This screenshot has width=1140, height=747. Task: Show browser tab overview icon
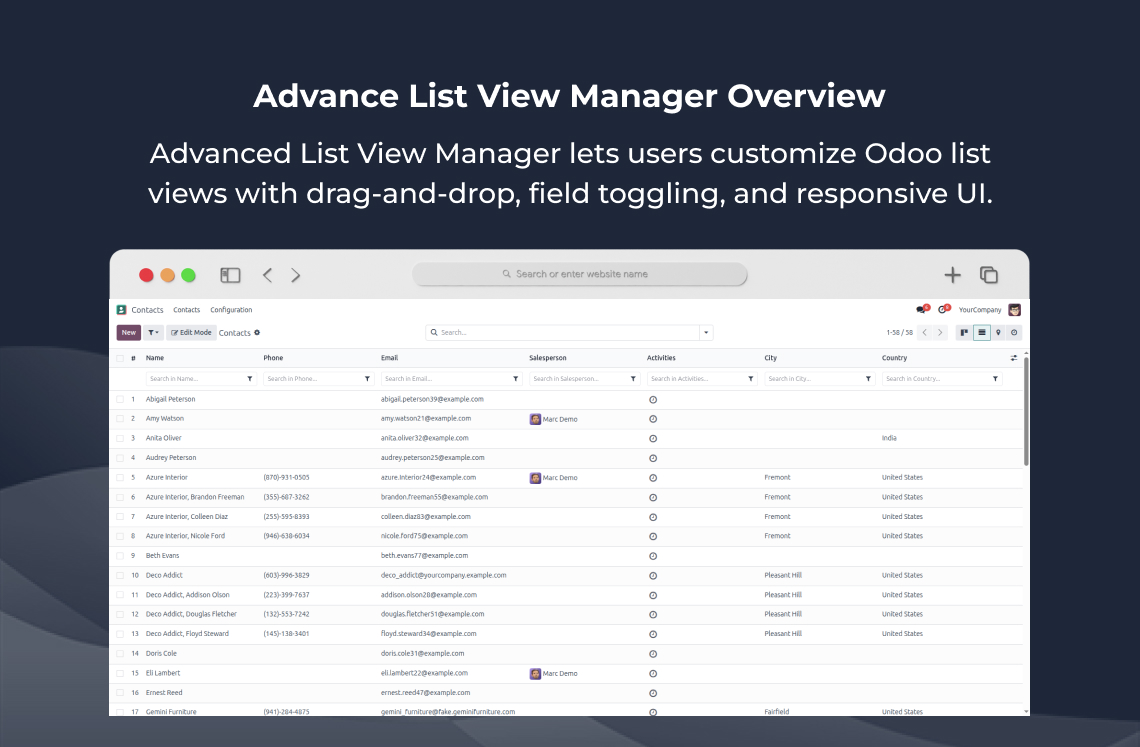[989, 275]
